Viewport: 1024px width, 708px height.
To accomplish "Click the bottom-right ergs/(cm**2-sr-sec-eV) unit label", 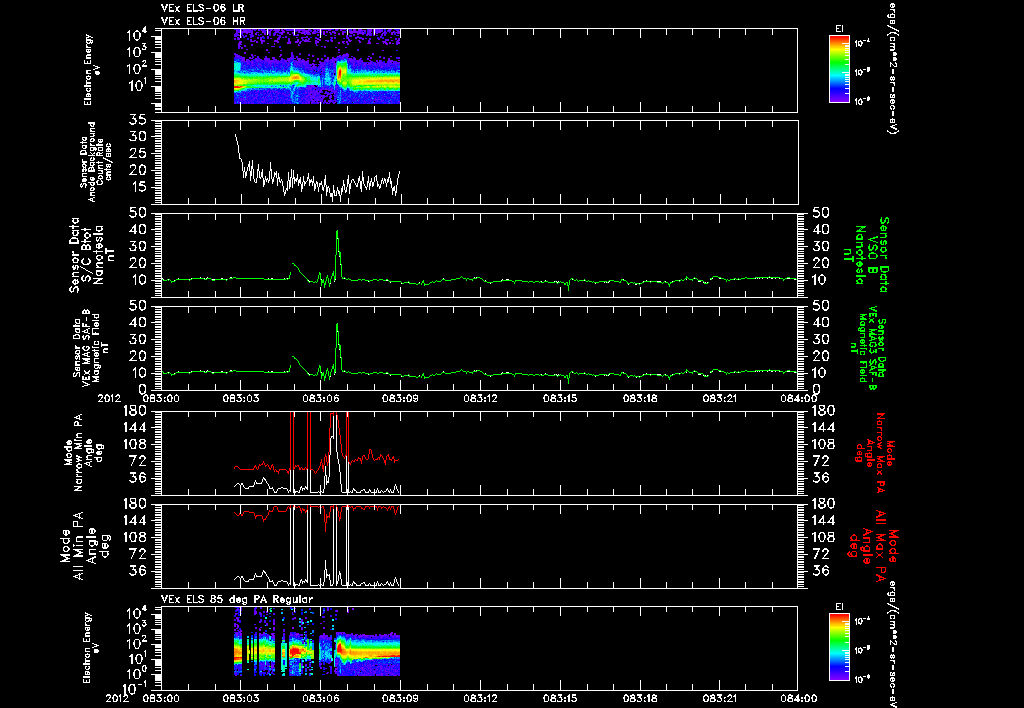I will click(891, 645).
